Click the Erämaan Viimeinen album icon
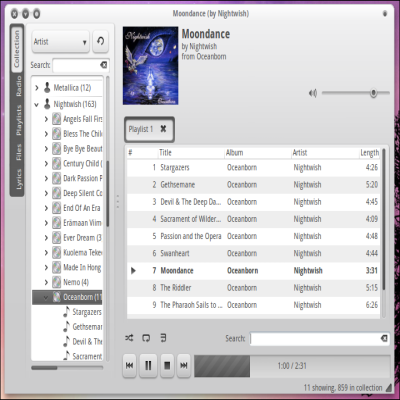Screen dimensions: 400x400 point(57,223)
